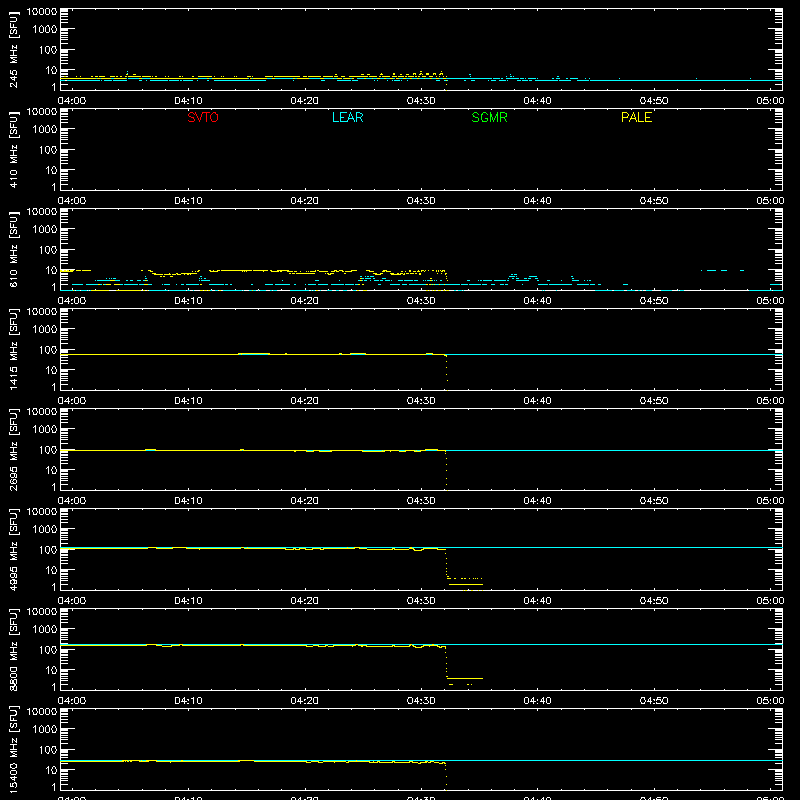Click 04:30 tick under the 245 MHz panel
This screenshot has height=800, width=800.
click(x=421, y=101)
